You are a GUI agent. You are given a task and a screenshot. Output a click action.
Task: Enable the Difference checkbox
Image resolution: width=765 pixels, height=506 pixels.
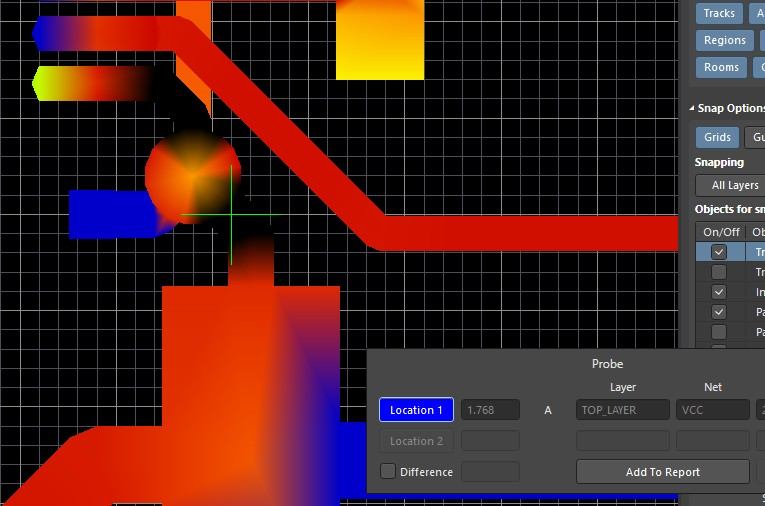pyautogui.click(x=388, y=471)
